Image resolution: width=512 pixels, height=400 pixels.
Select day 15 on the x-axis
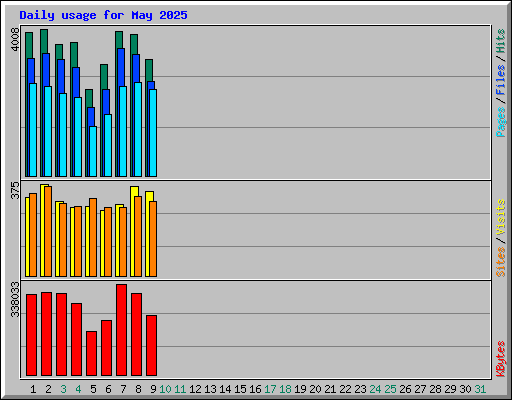[240, 389]
